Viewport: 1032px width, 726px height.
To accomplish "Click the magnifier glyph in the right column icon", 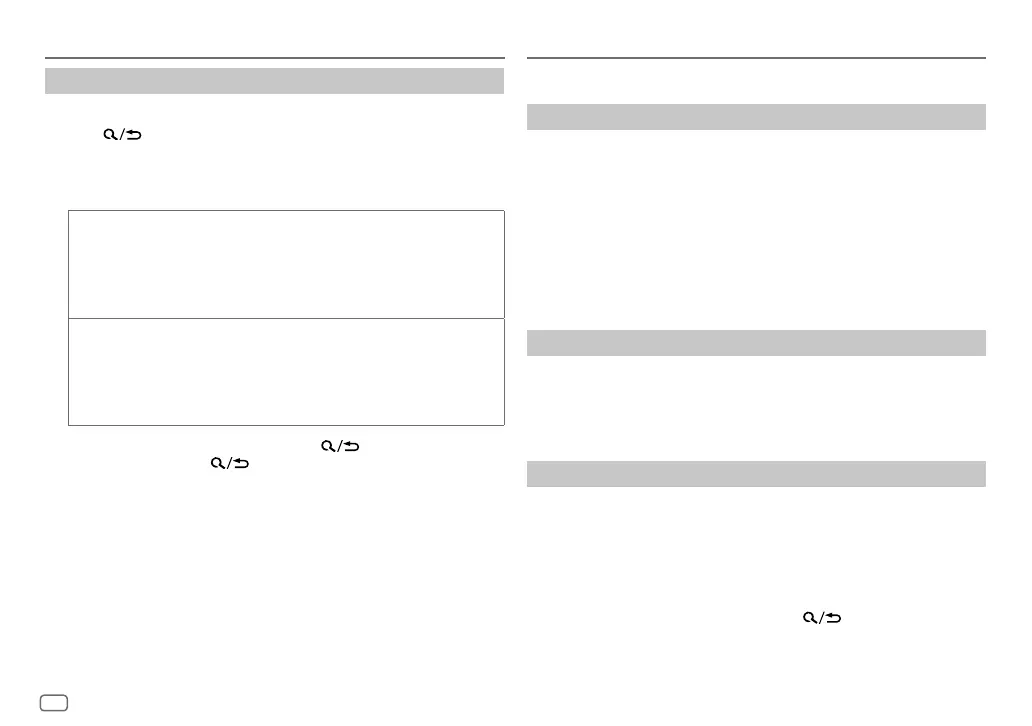I will coord(810,617).
